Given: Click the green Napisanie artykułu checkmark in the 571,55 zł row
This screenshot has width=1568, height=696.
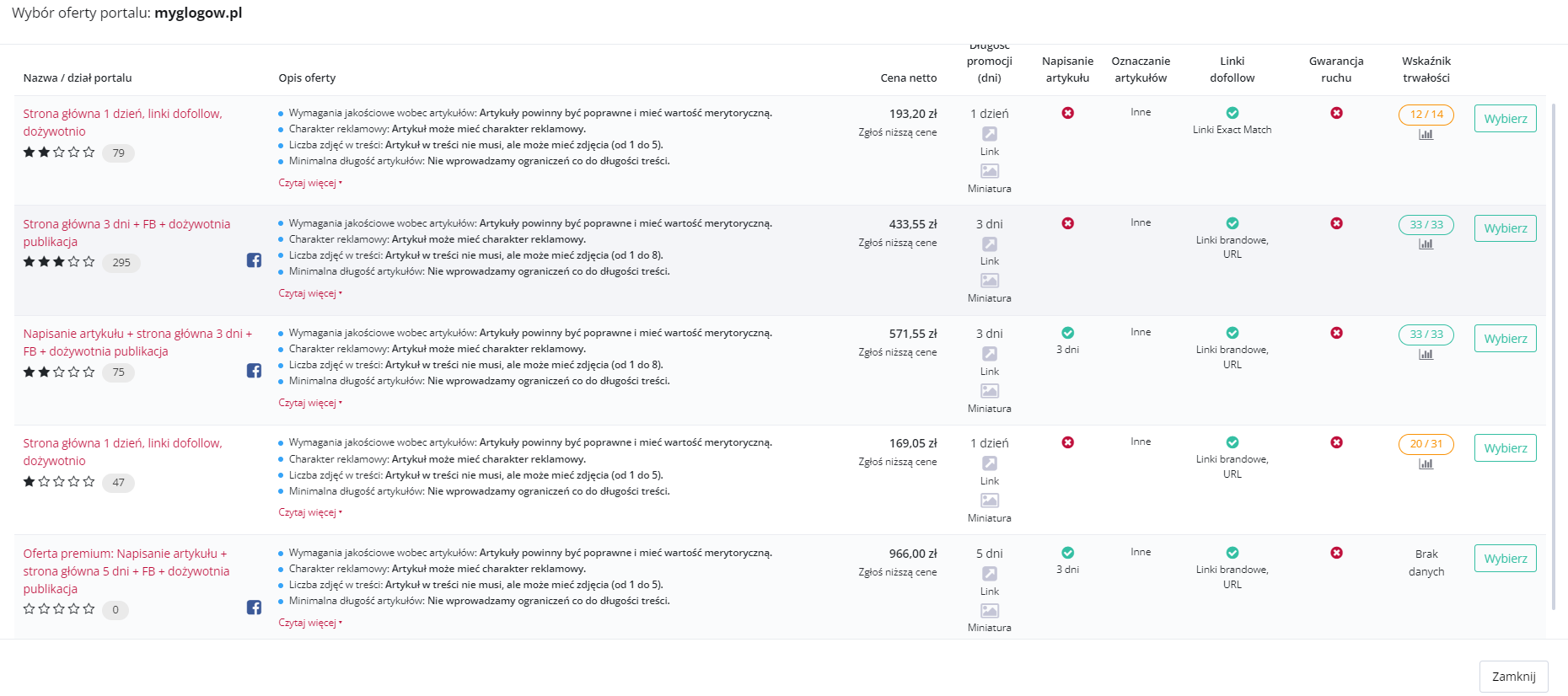Looking at the screenshot, I should point(1067,333).
